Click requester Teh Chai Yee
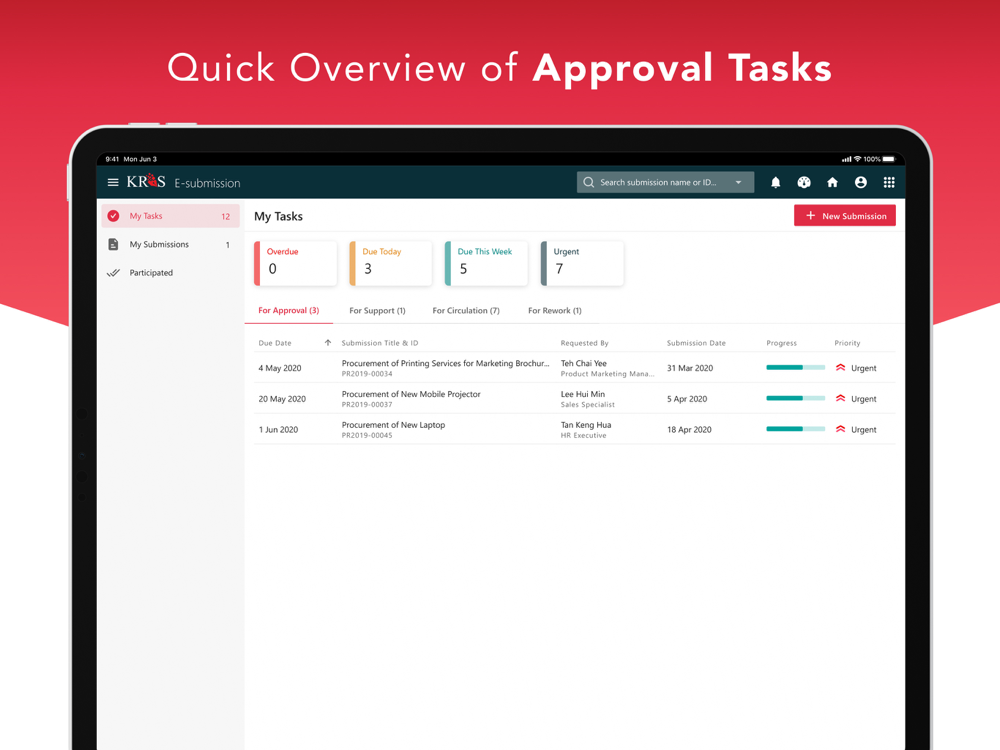Image resolution: width=1000 pixels, height=750 pixels. pyautogui.click(x=584, y=364)
